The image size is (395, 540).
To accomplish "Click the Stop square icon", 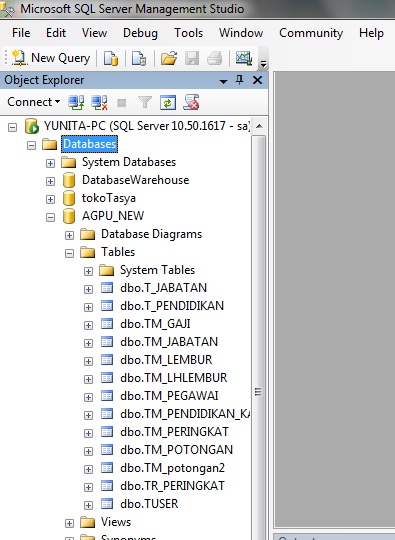I will [x=122, y=103].
